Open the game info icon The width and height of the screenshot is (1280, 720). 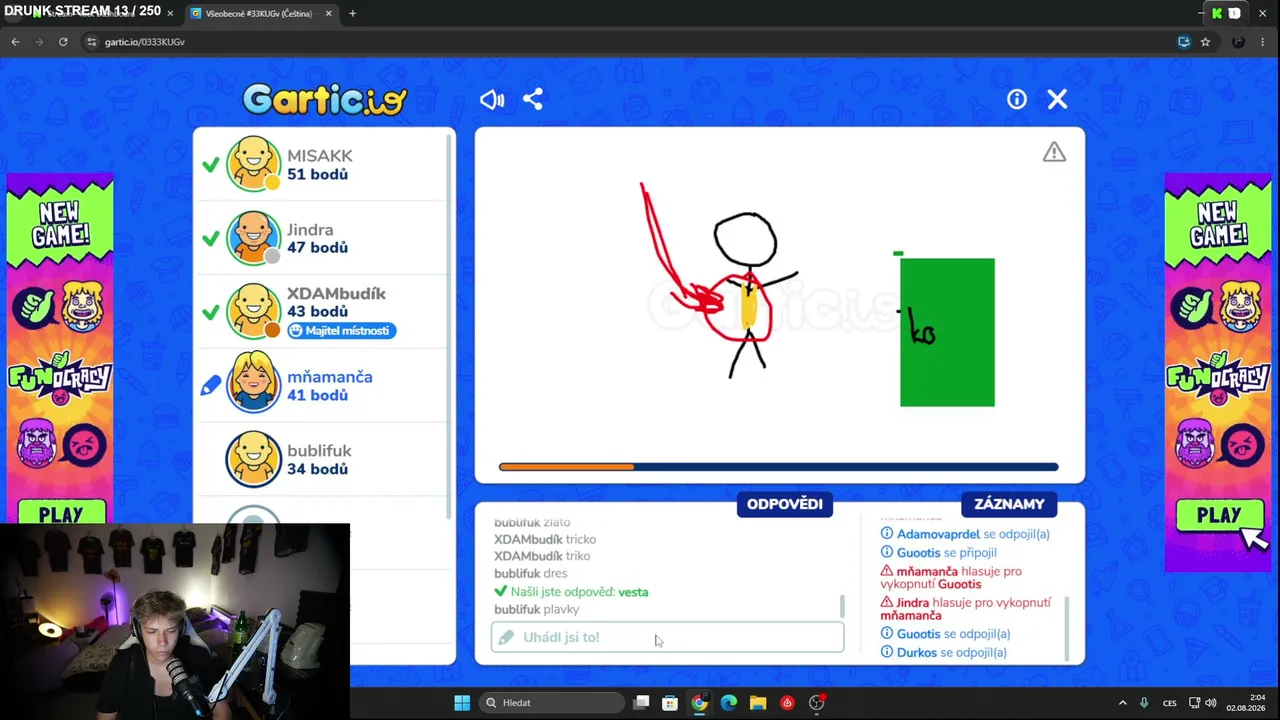pyautogui.click(x=1017, y=99)
